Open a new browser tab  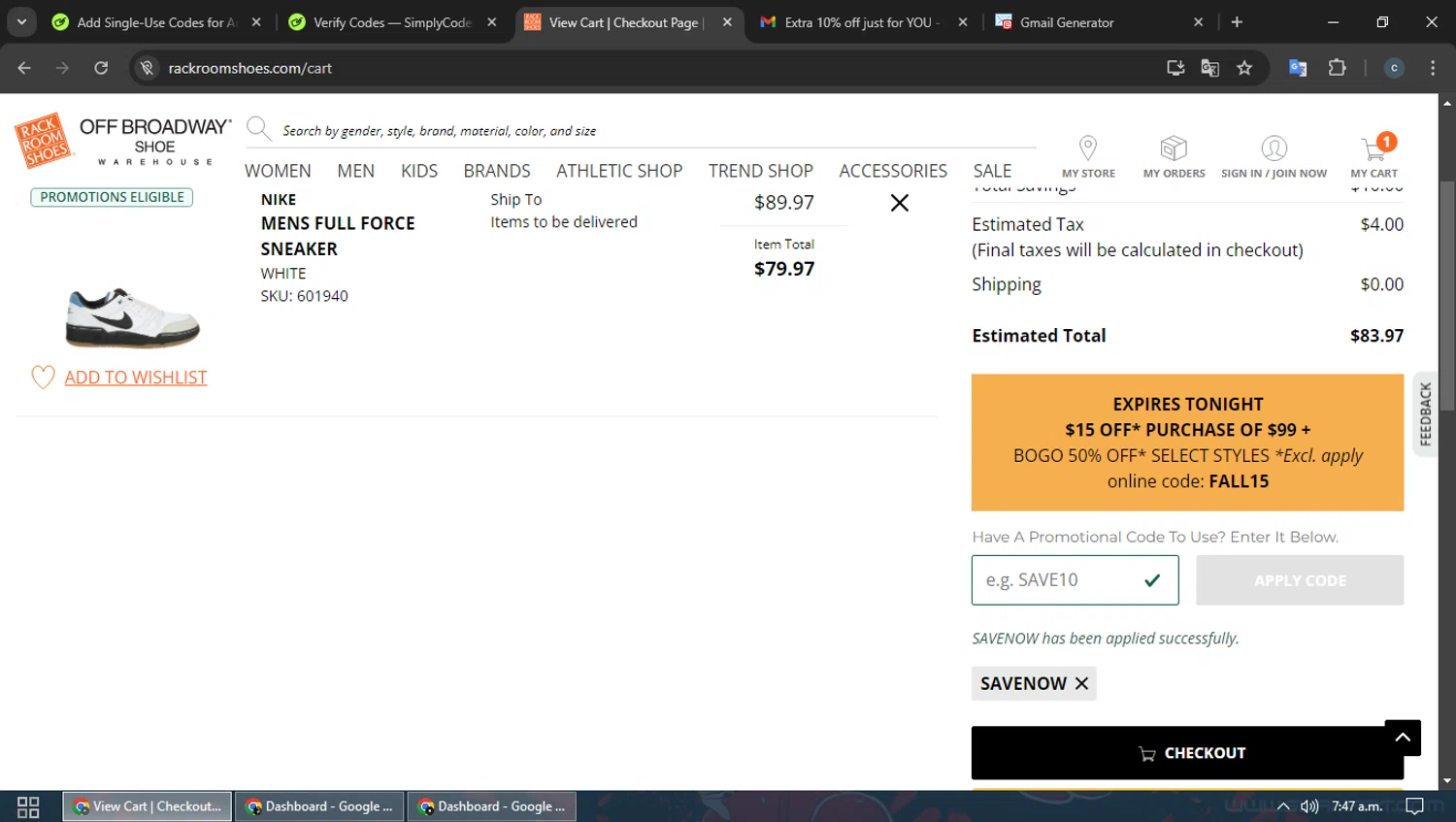(1237, 22)
